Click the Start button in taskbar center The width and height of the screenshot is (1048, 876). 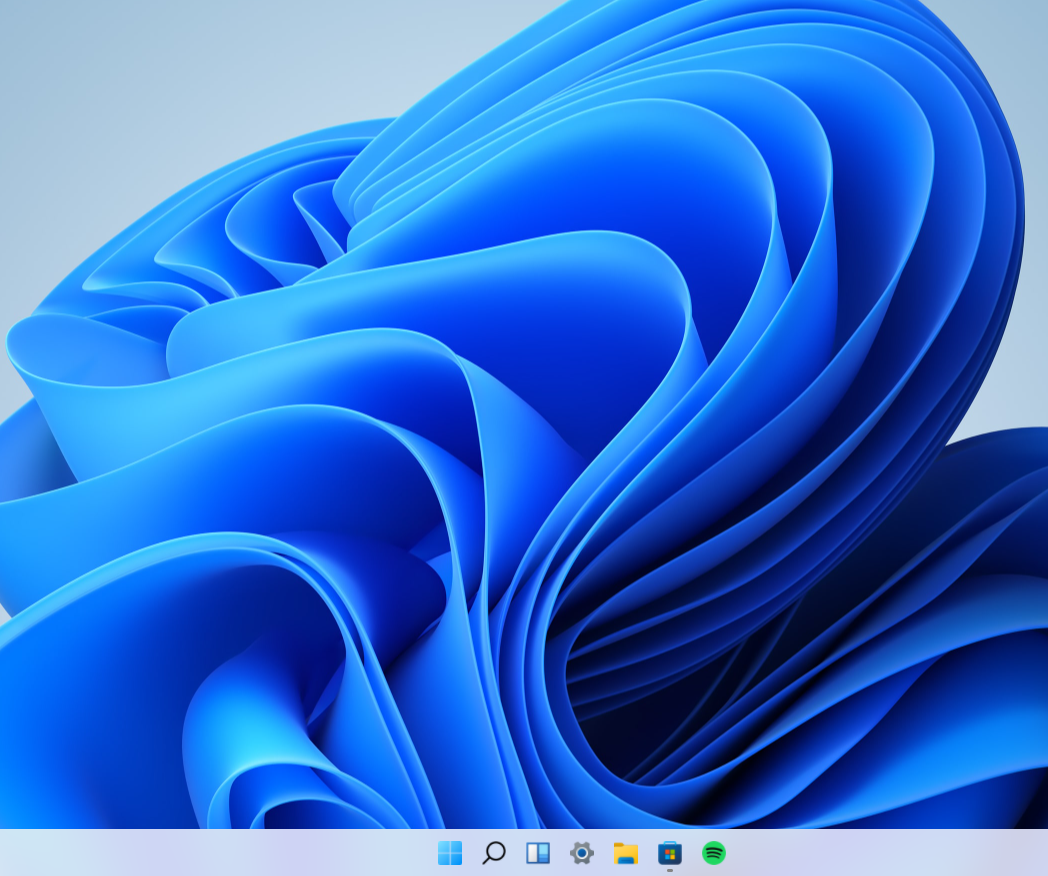[x=450, y=853]
